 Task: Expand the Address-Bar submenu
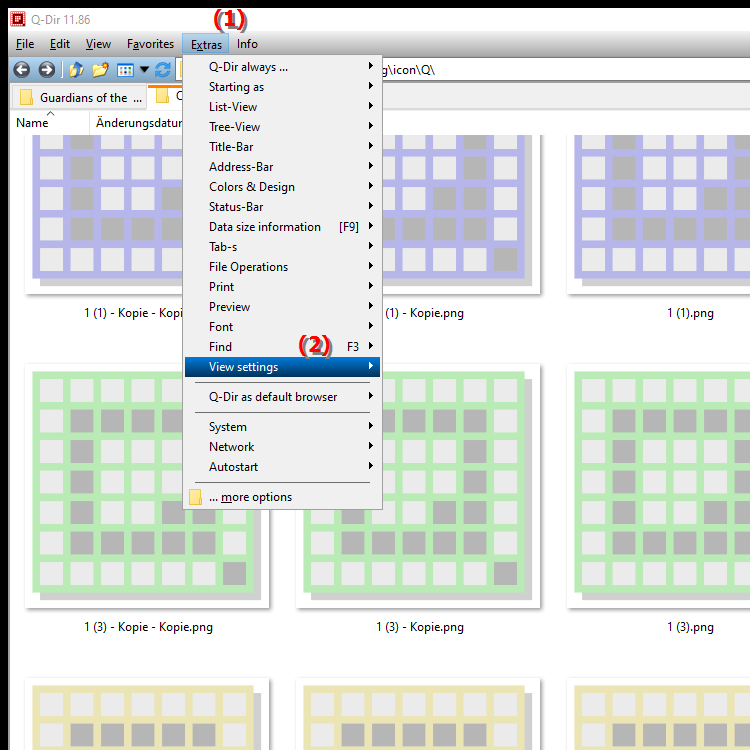[x=282, y=167]
